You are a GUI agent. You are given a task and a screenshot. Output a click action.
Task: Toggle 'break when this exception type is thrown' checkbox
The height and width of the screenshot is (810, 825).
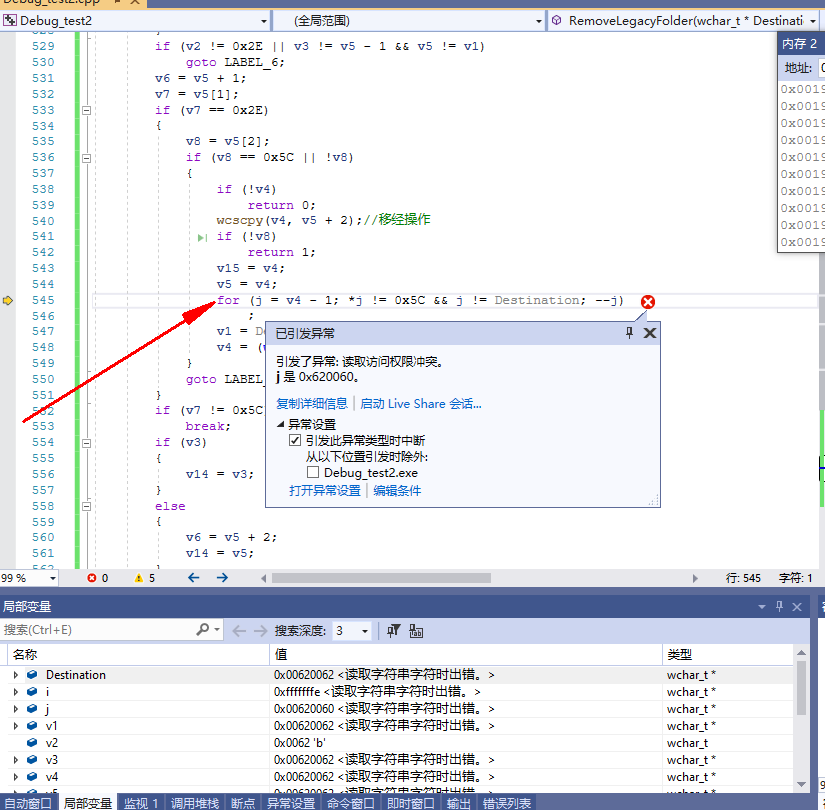(x=295, y=440)
